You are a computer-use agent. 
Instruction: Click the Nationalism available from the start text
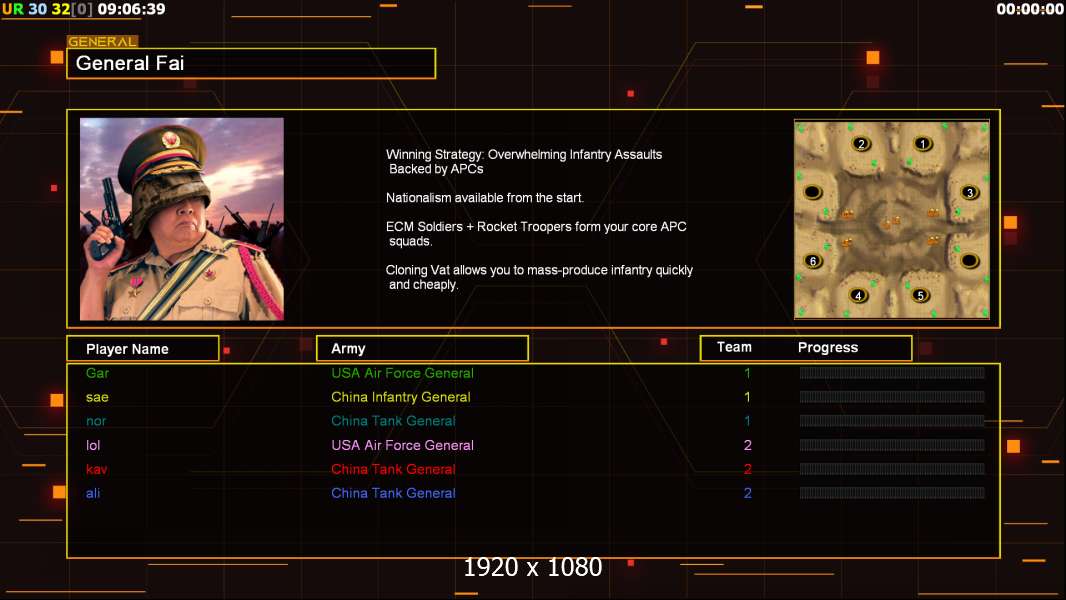click(x=485, y=198)
